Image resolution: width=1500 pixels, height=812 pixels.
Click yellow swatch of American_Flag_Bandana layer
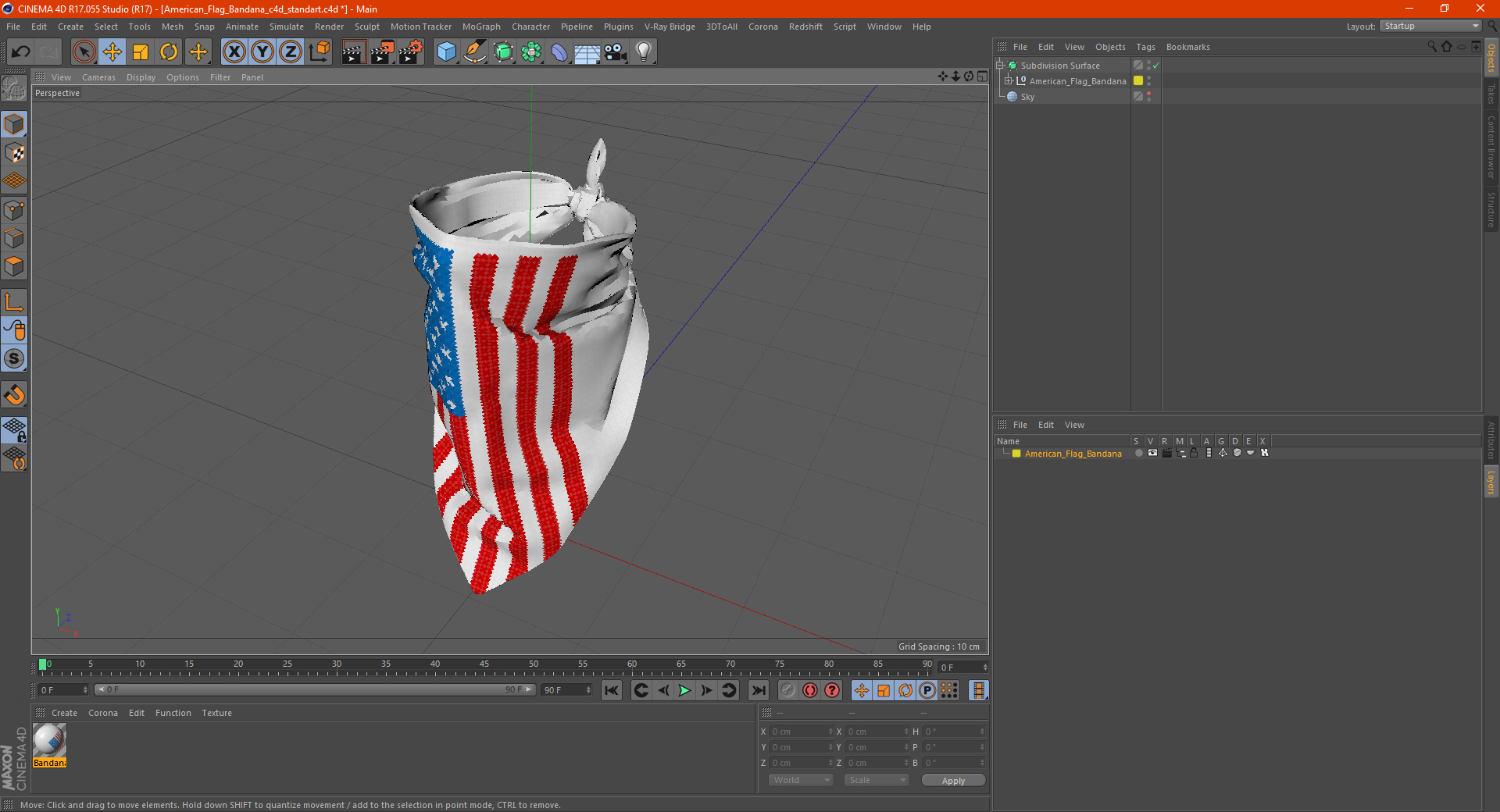pos(1016,454)
